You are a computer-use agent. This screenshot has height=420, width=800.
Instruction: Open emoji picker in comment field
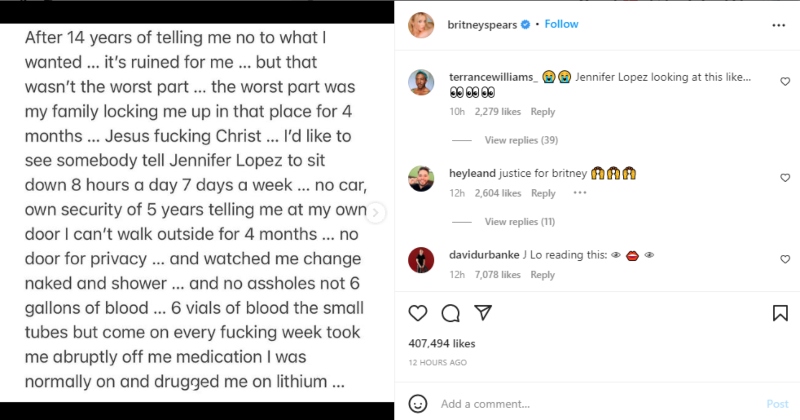tap(420, 404)
